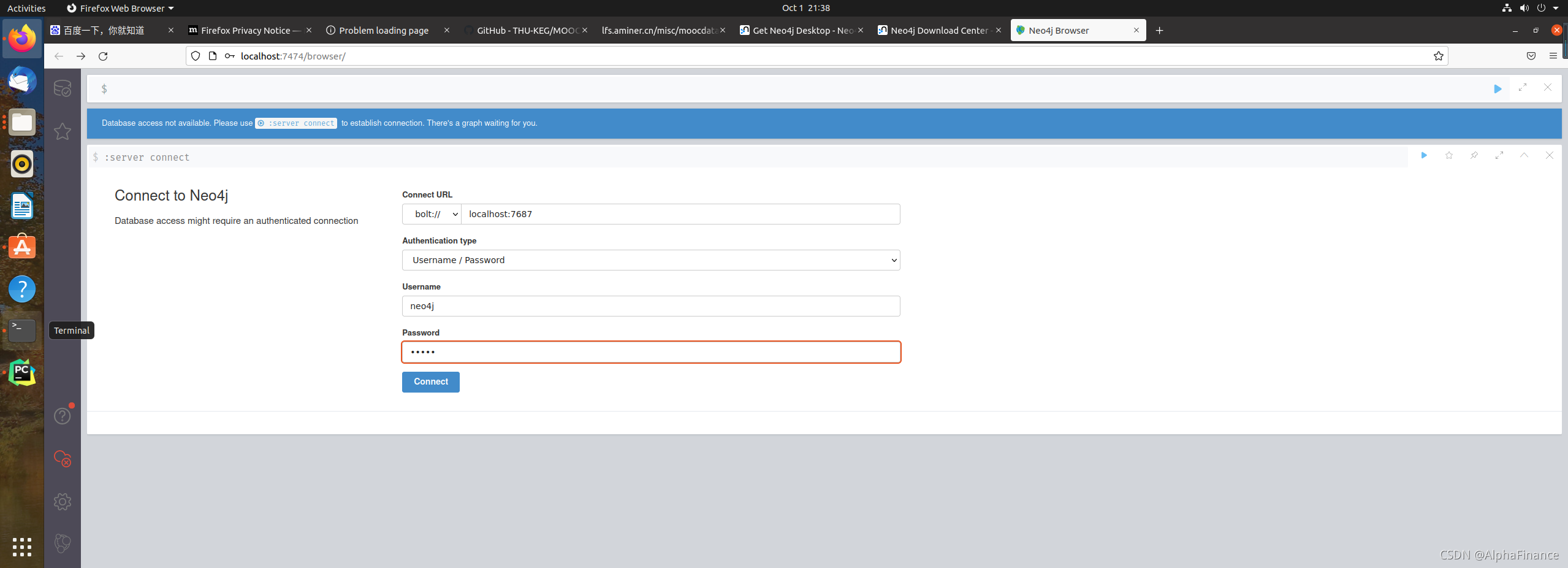
Task: Run the top editor command play button
Action: pyautogui.click(x=1498, y=89)
